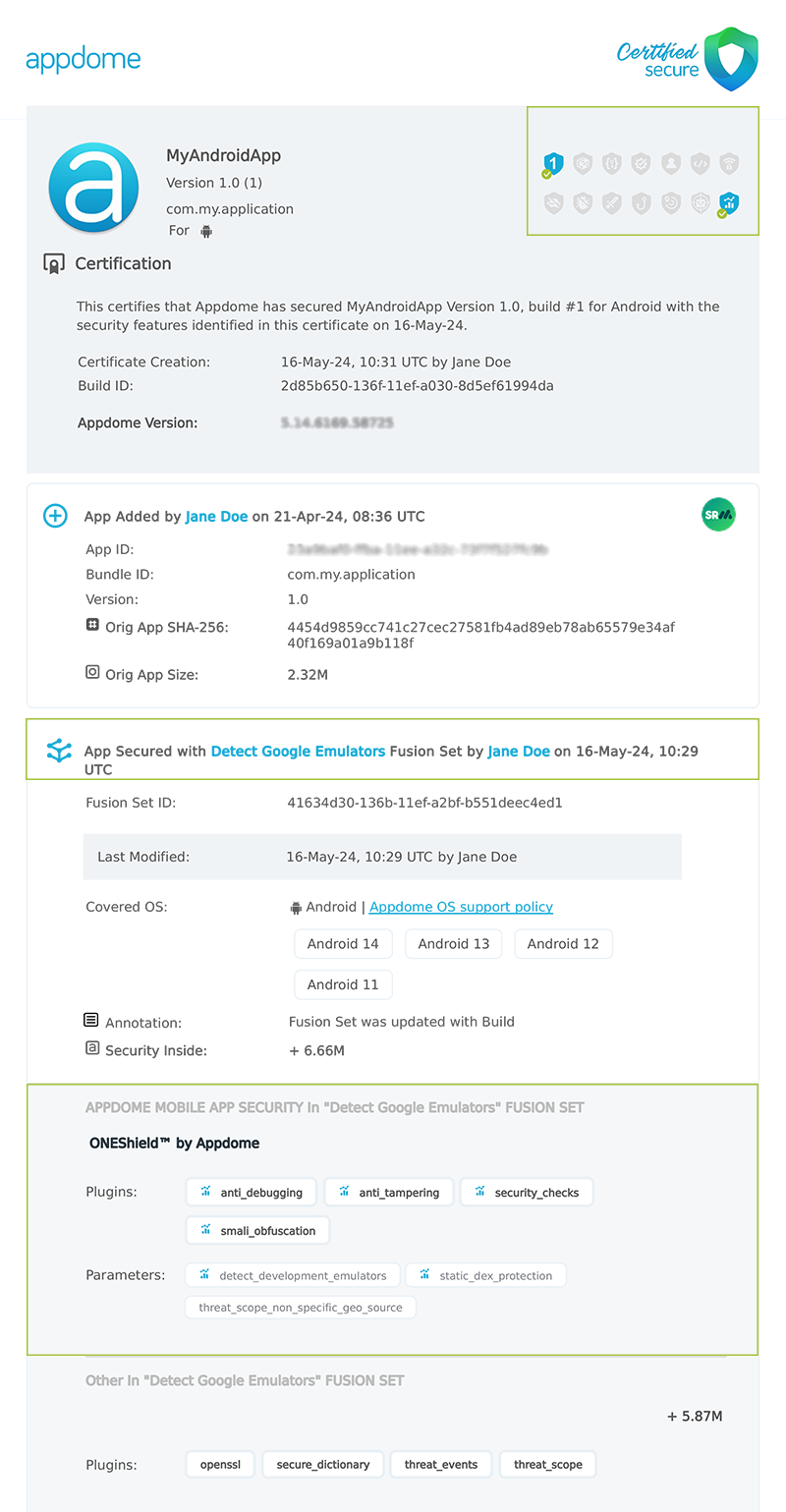Click the detect_development_emulators parameter chip
Image resolution: width=786 pixels, height=1512 pixels.
(x=293, y=1276)
